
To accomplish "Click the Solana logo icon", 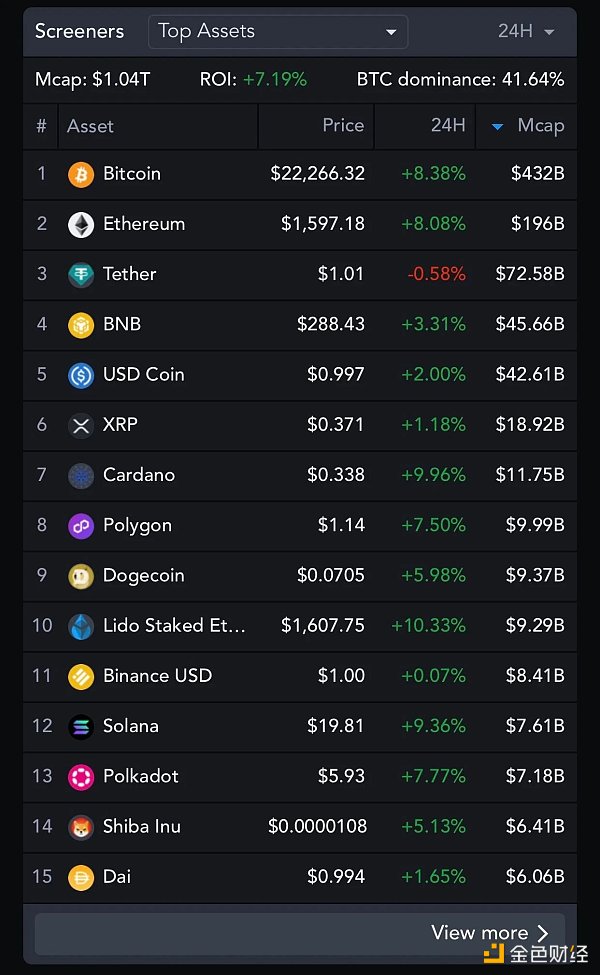I will [x=80, y=726].
